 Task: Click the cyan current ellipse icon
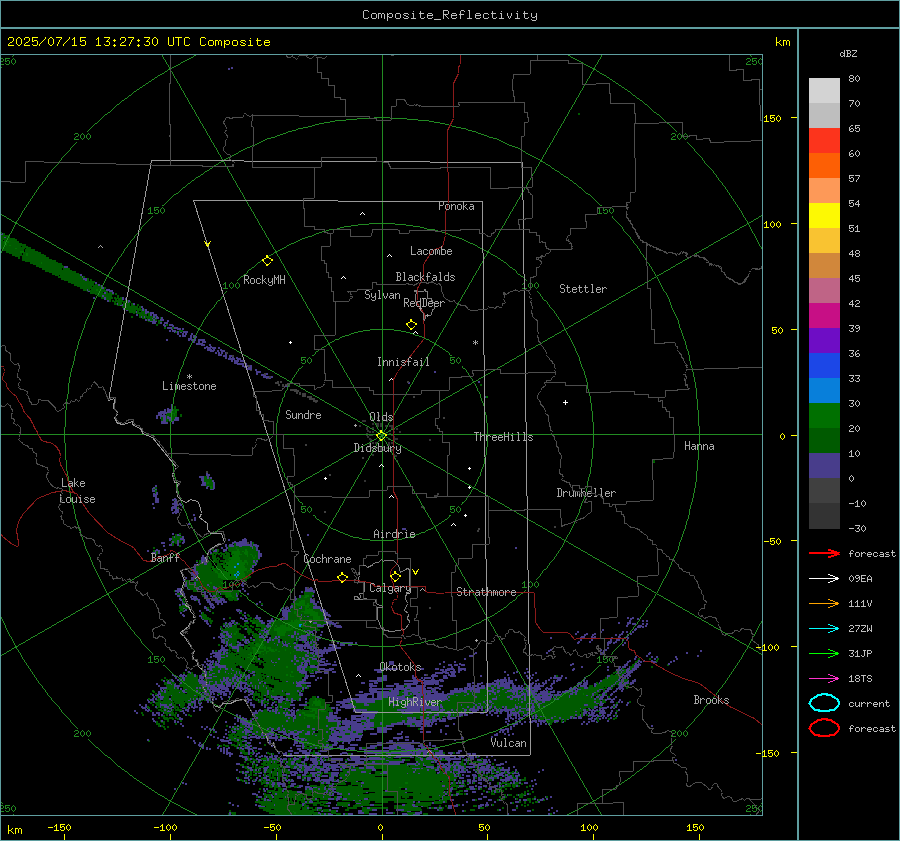(824, 703)
